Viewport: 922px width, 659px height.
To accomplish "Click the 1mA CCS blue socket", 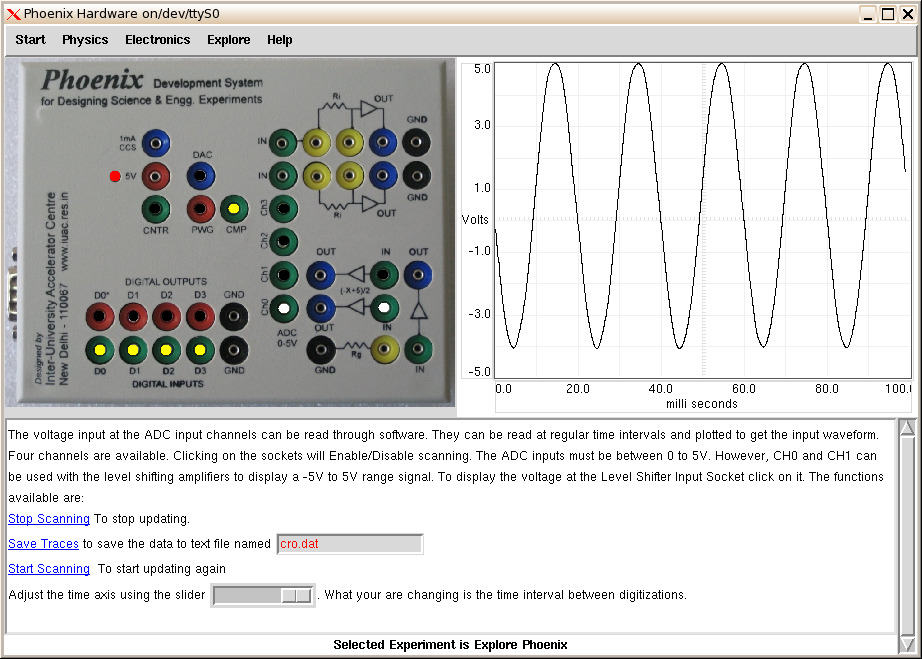I will pos(156,143).
